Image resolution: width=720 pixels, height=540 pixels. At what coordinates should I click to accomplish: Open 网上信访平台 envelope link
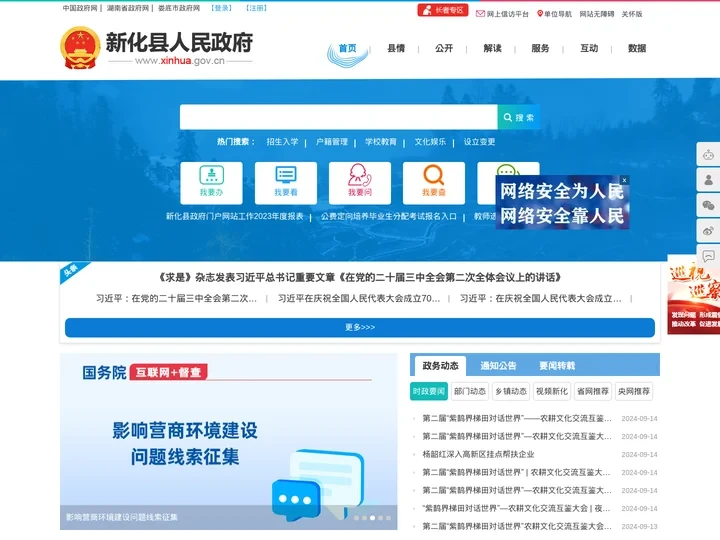(502, 14)
